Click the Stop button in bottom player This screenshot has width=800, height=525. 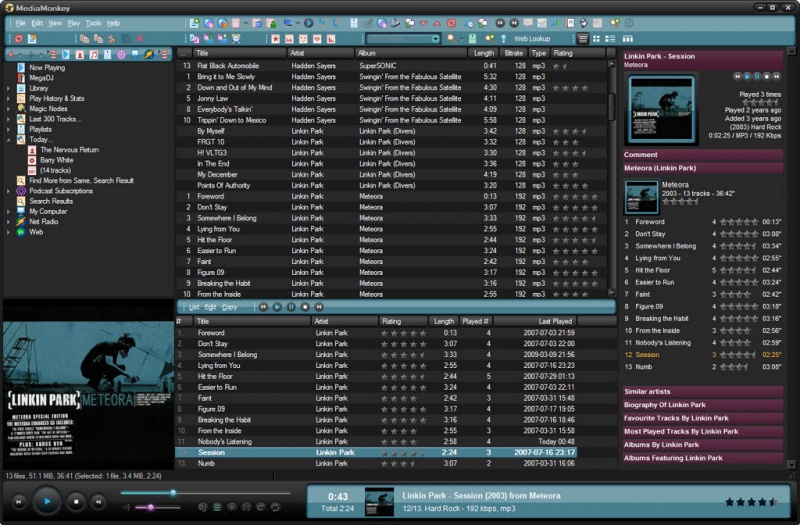(x=76, y=502)
